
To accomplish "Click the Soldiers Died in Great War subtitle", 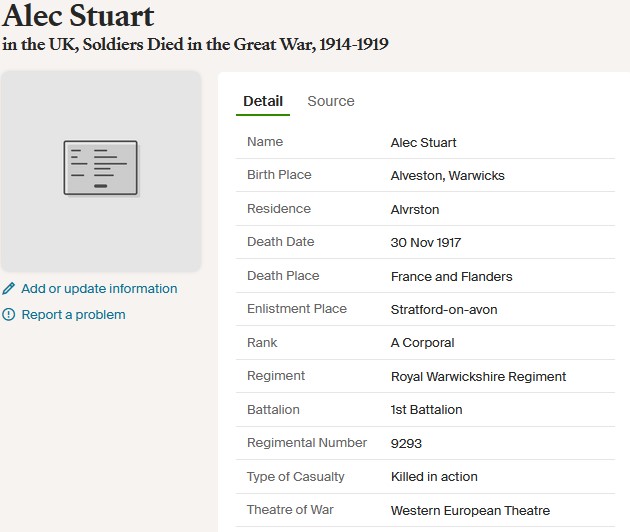I will [x=195, y=44].
